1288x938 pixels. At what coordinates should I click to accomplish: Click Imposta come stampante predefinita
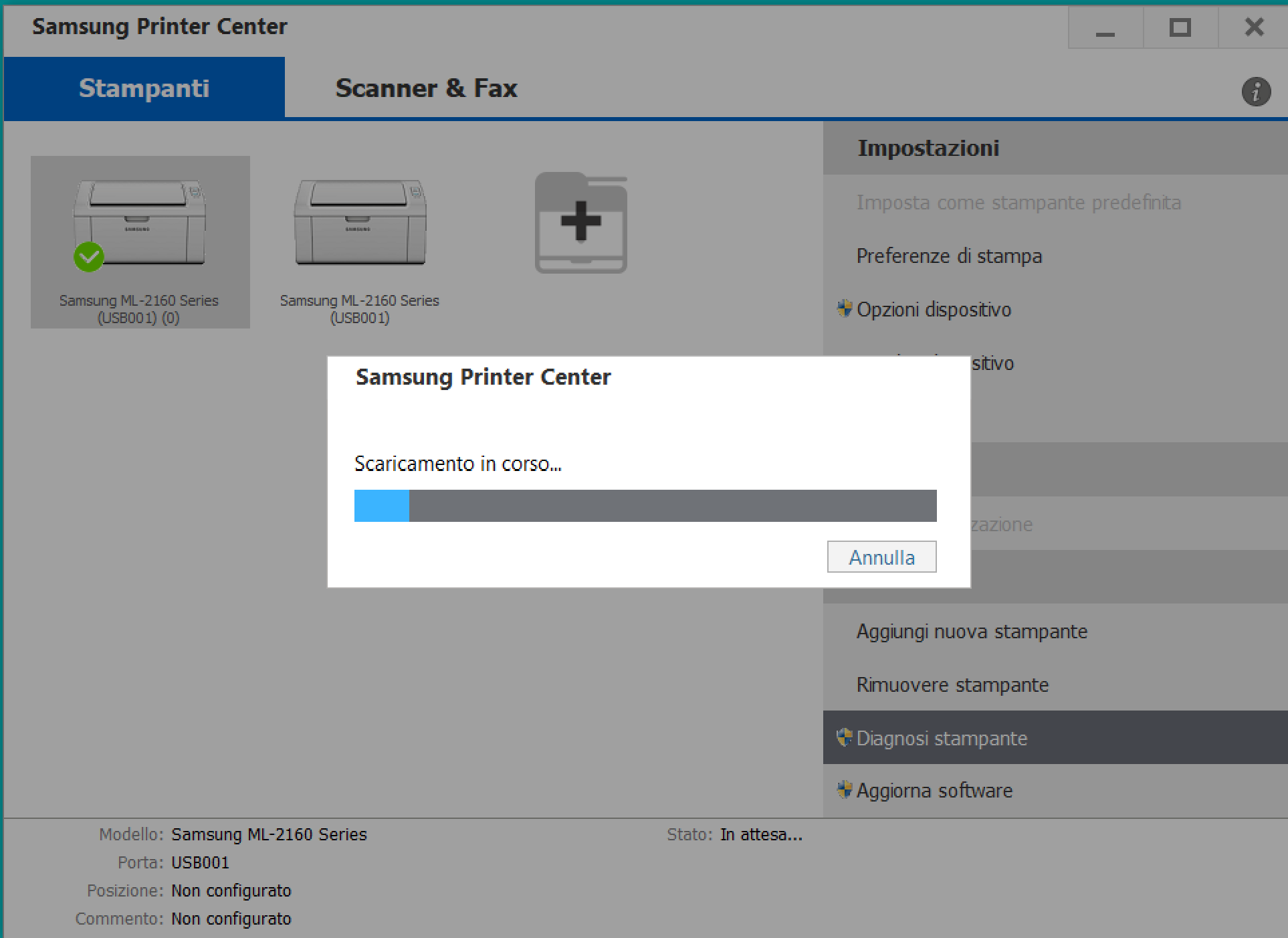click(1018, 203)
